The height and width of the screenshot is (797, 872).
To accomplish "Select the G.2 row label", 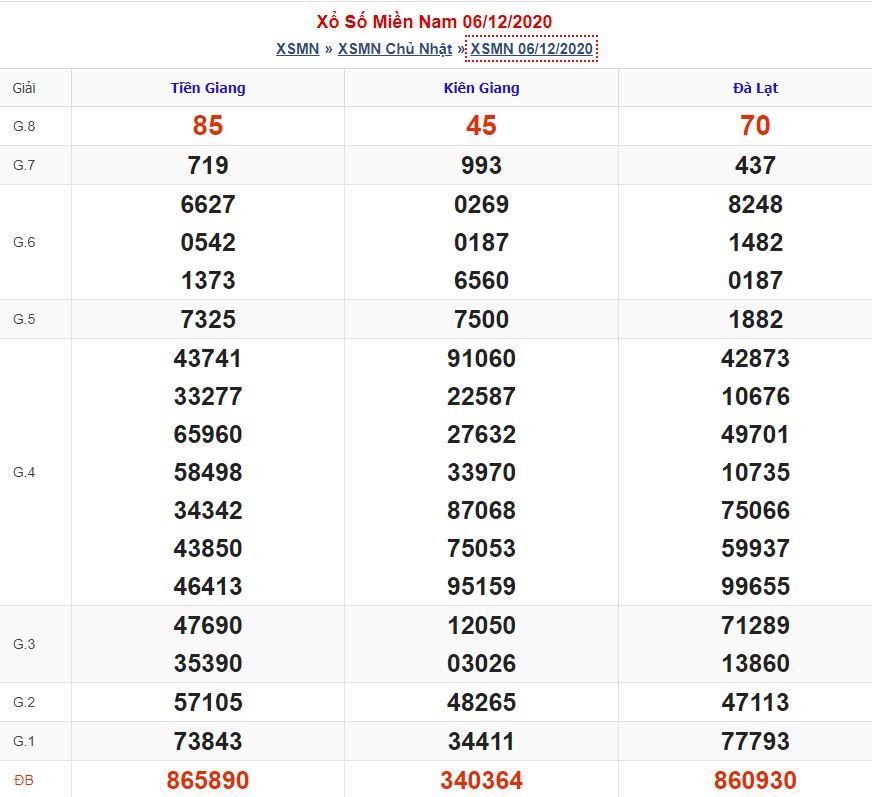I will click(24, 702).
